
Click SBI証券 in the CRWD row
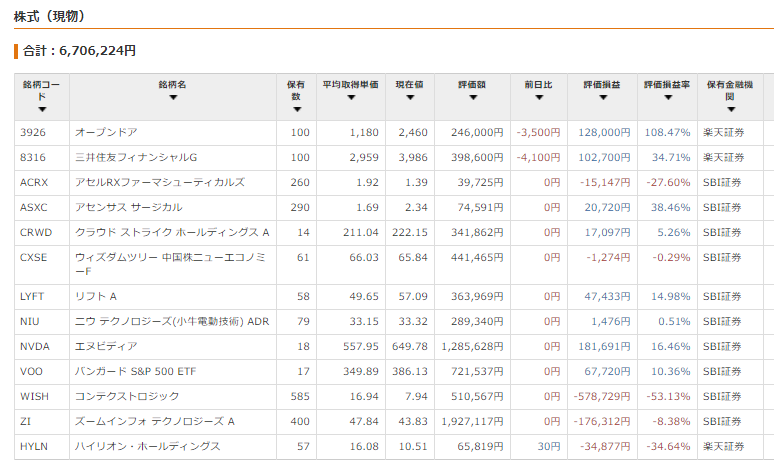[x=722, y=233]
